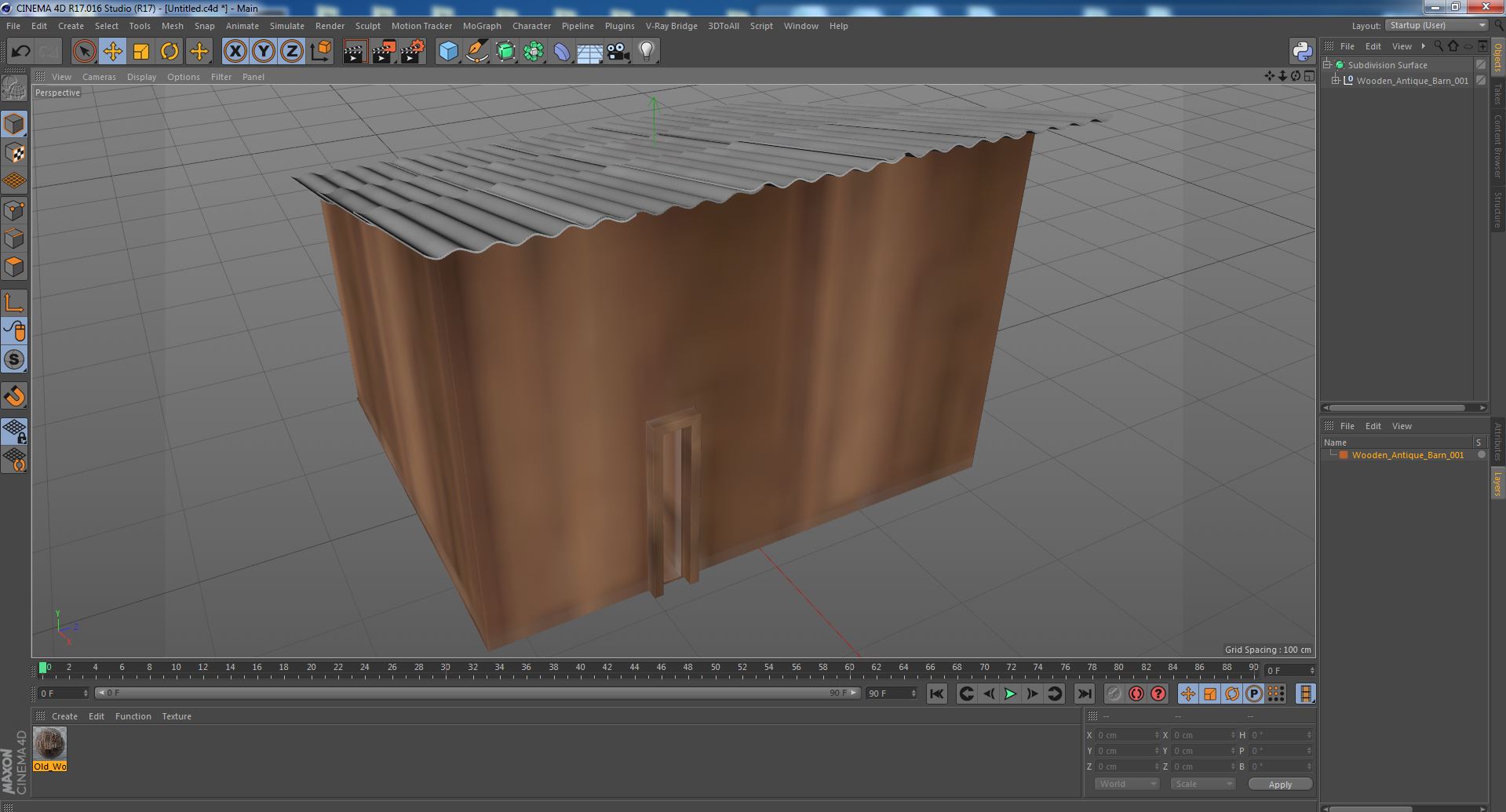Open the viewport Cameras menu
Screen dimensions: 1506x812
(99, 77)
